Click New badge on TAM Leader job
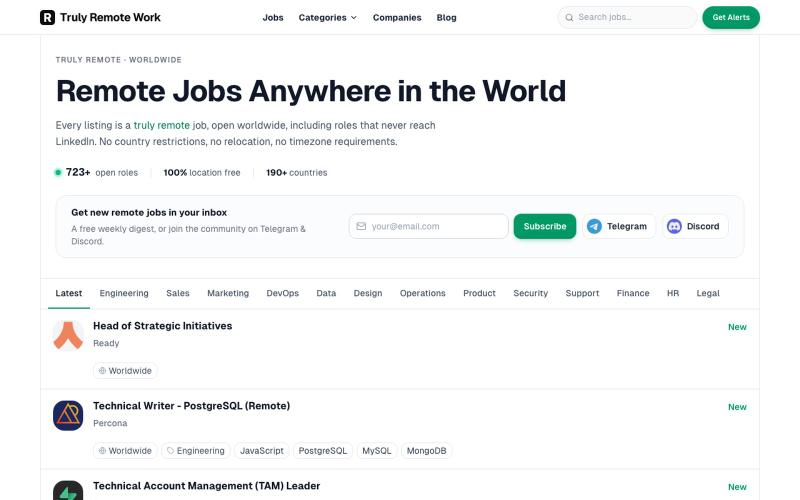Image resolution: width=800 pixels, height=500 pixels. click(x=737, y=487)
